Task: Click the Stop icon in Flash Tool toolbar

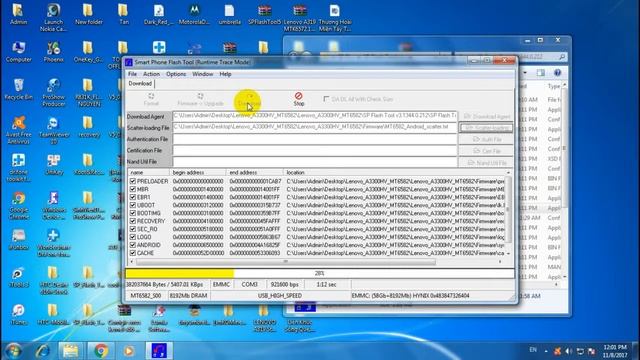Action: (298, 96)
